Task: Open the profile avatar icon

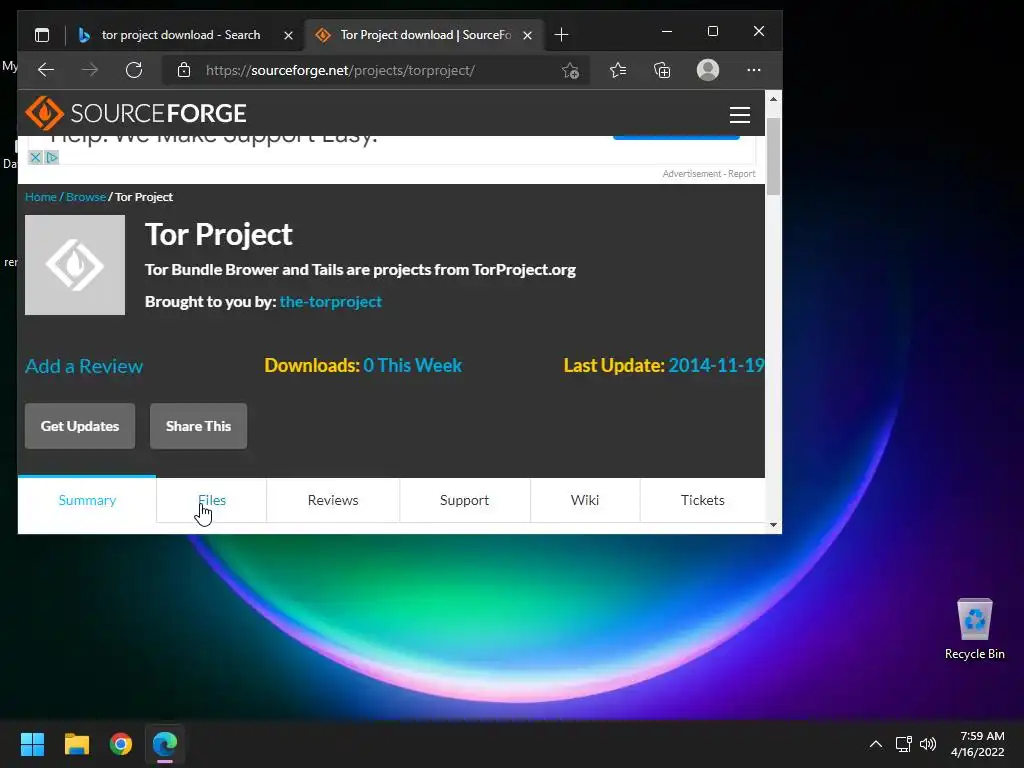Action: (708, 70)
